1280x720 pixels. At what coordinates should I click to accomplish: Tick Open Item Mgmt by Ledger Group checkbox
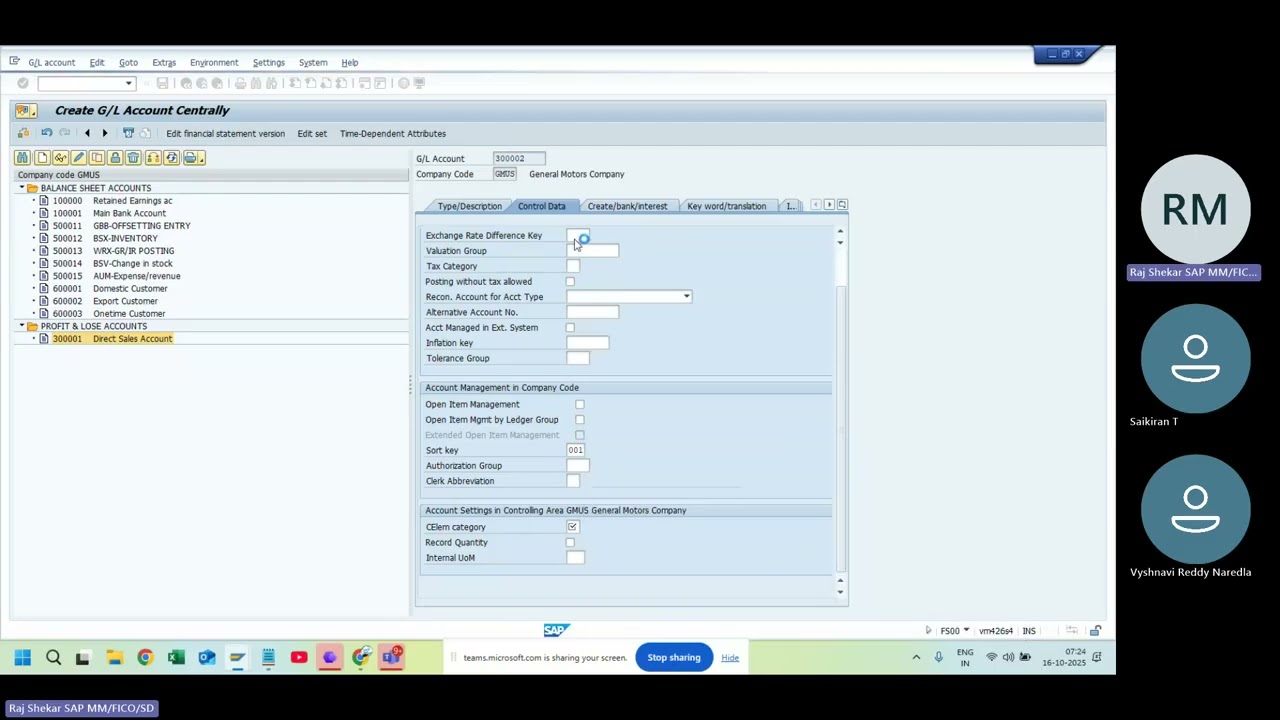tap(579, 420)
